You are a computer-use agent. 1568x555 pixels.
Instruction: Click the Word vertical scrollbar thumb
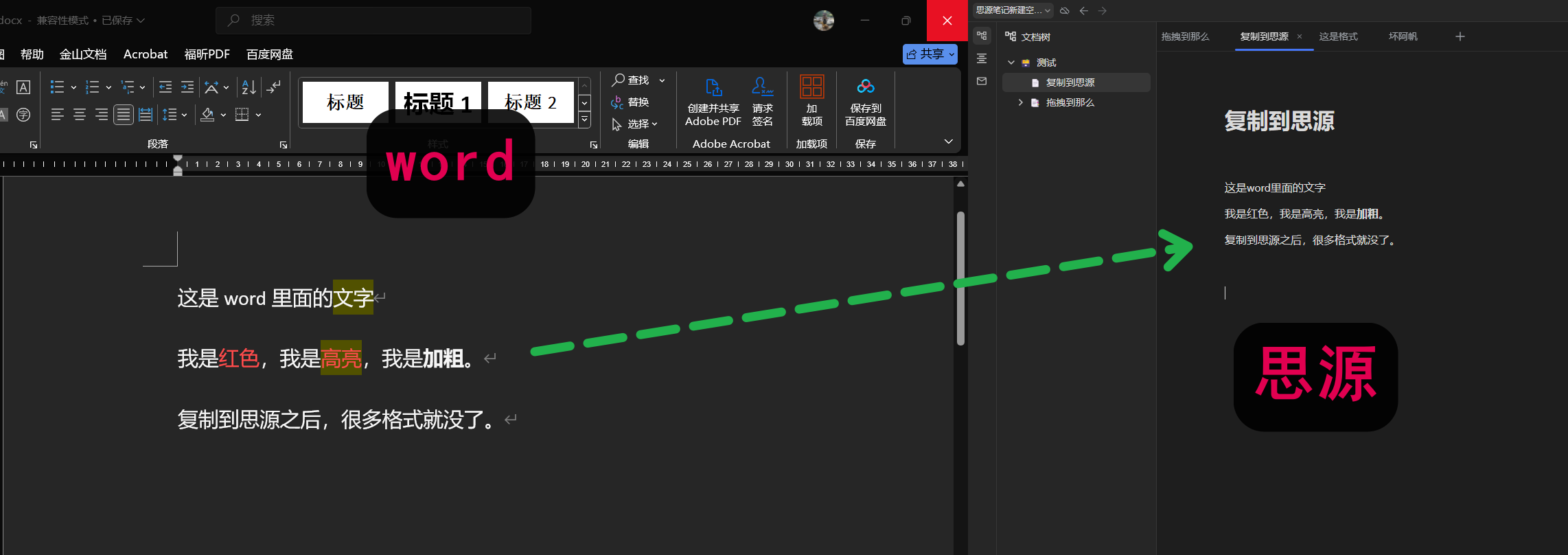tap(960, 278)
